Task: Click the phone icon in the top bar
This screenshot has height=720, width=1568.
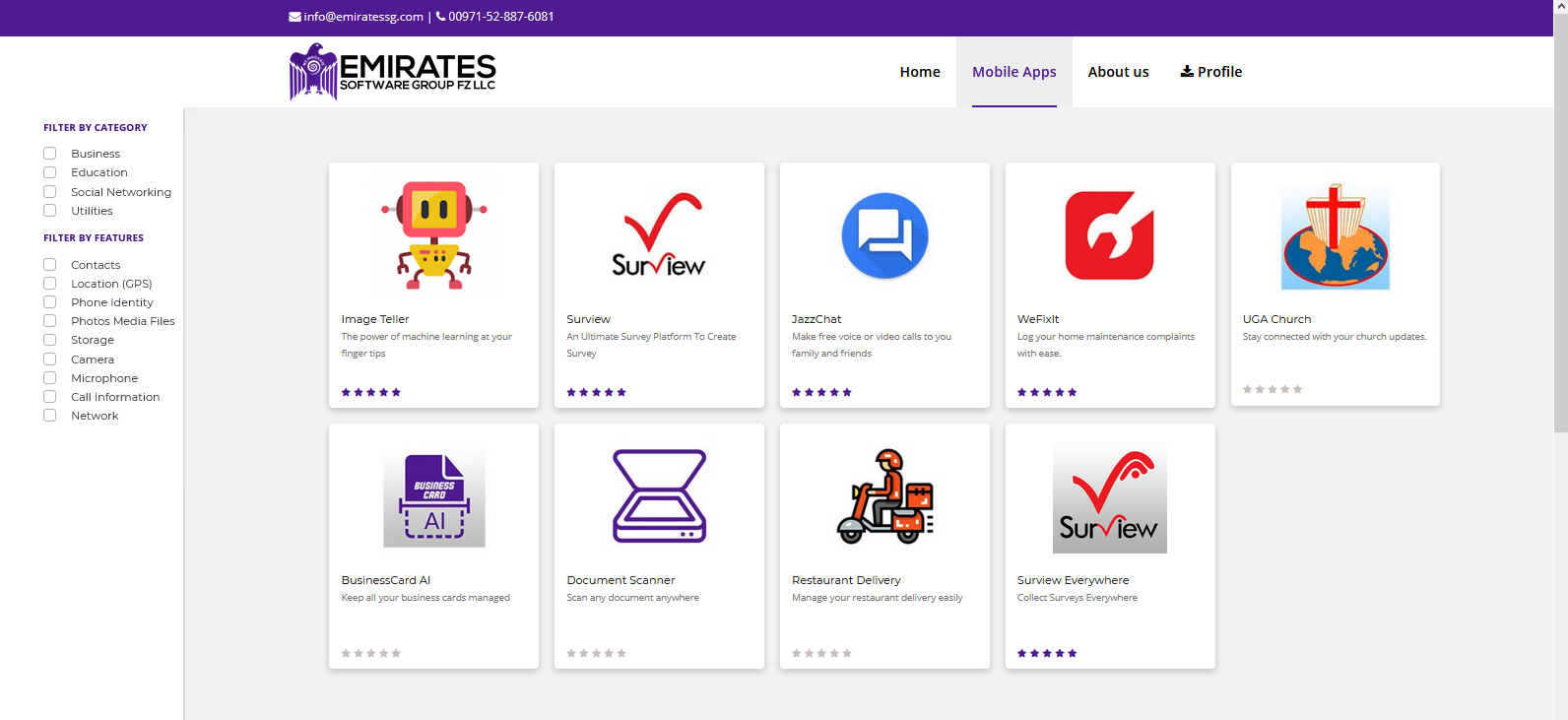Action: point(441,17)
